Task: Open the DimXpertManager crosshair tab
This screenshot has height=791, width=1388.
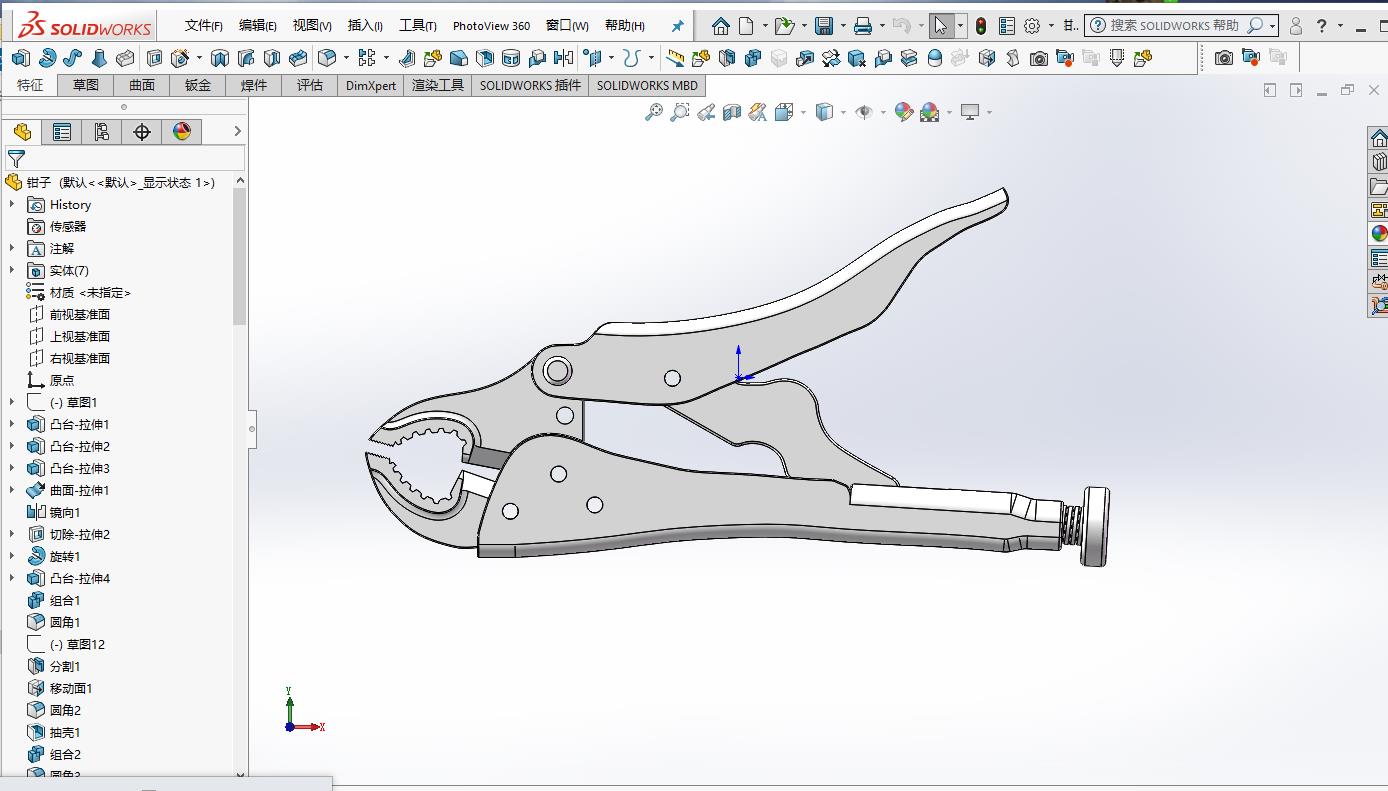Action: pyautogui.click(x=142, y=132)
